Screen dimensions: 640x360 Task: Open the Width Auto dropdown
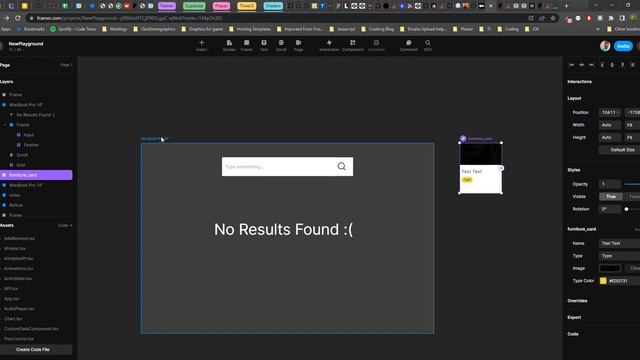pyautogui.click(x=610, y=125)
